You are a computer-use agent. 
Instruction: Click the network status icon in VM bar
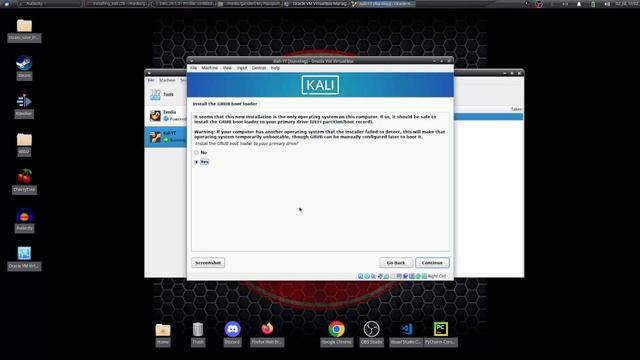click(x=380, y=276)
